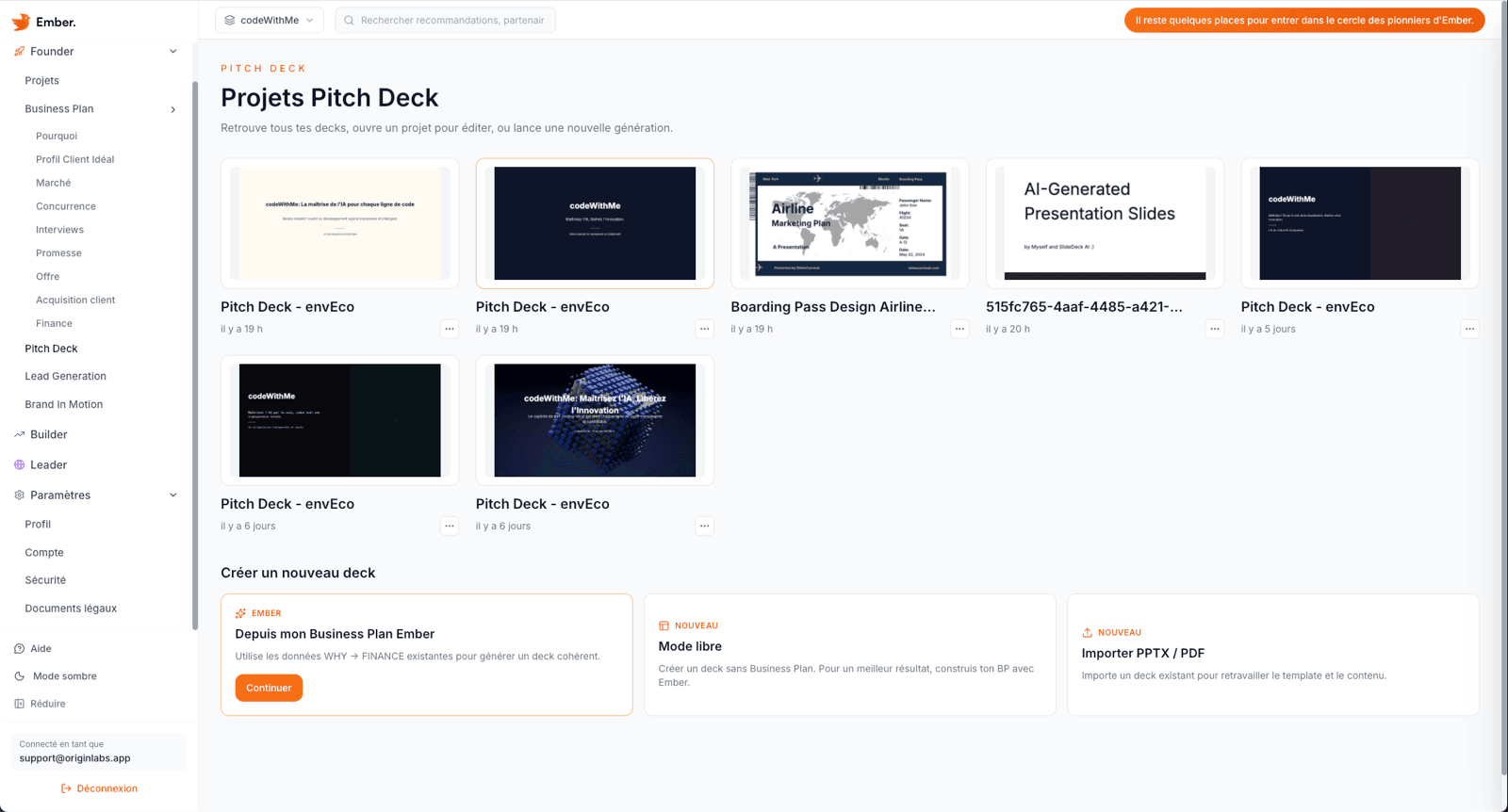
Task: Select the Mode libre card
Action: pos(850,655)
